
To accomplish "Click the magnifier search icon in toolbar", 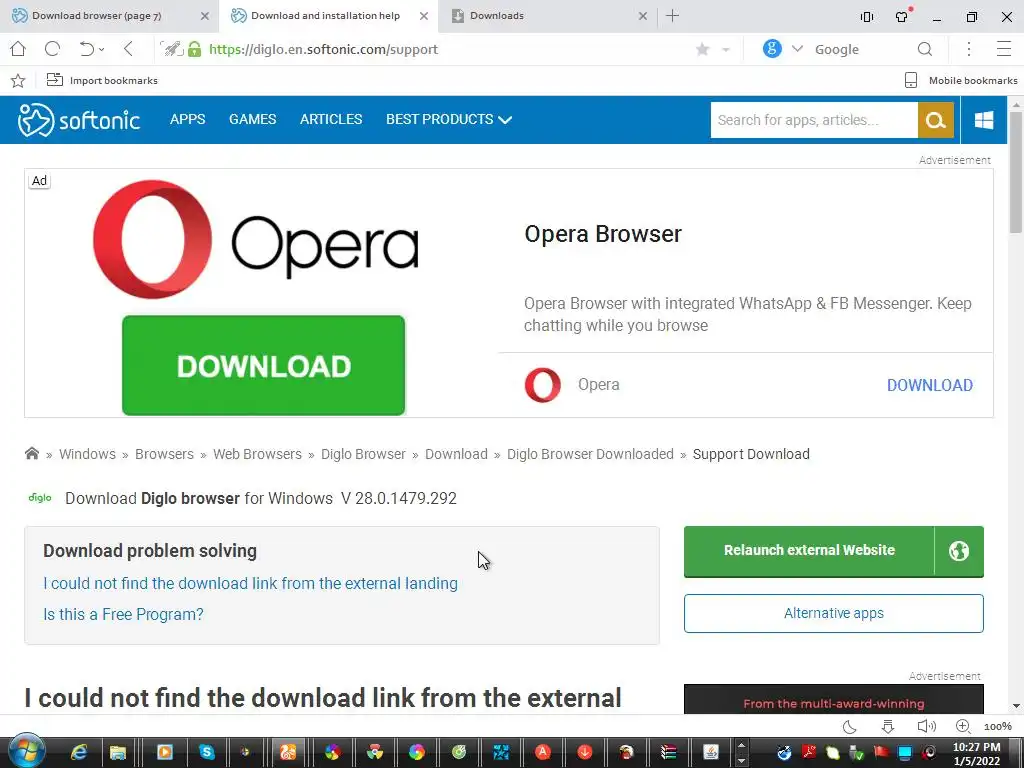I will click(x=925, y=50).
